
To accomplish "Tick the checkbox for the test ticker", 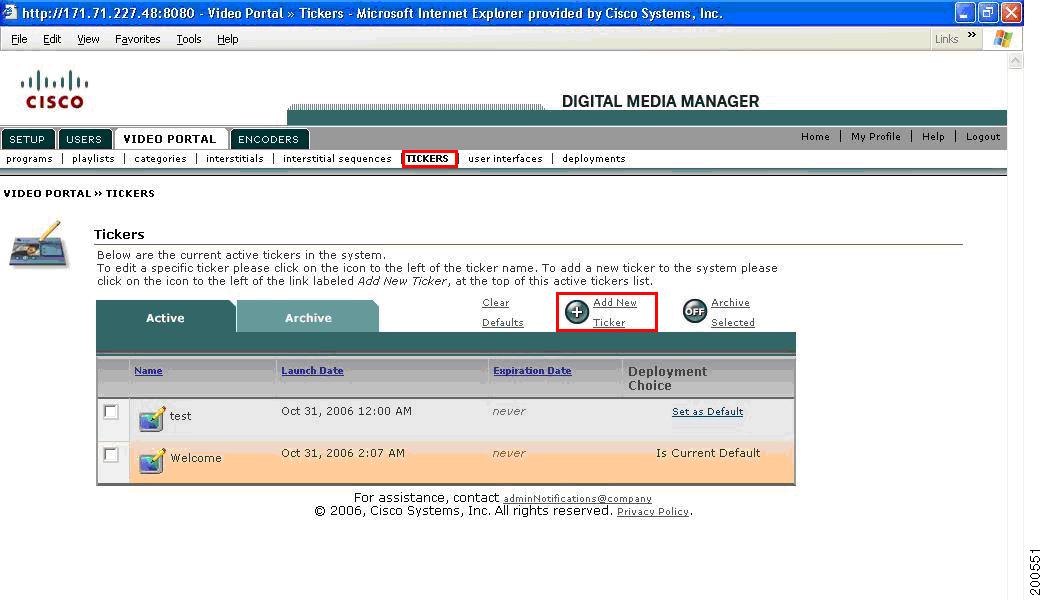I will pyautogui.click(x=111, y=412).
